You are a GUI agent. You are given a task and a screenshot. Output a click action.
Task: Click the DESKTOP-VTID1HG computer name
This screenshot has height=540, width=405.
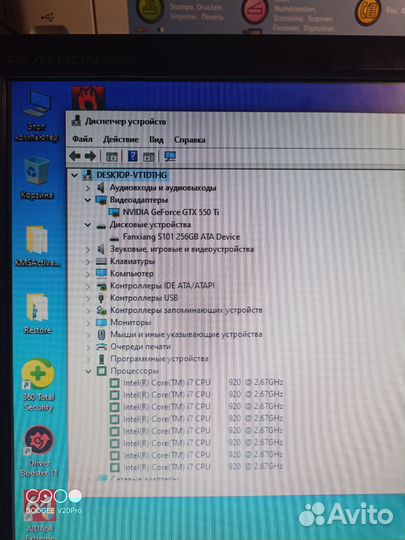point(132,175)
